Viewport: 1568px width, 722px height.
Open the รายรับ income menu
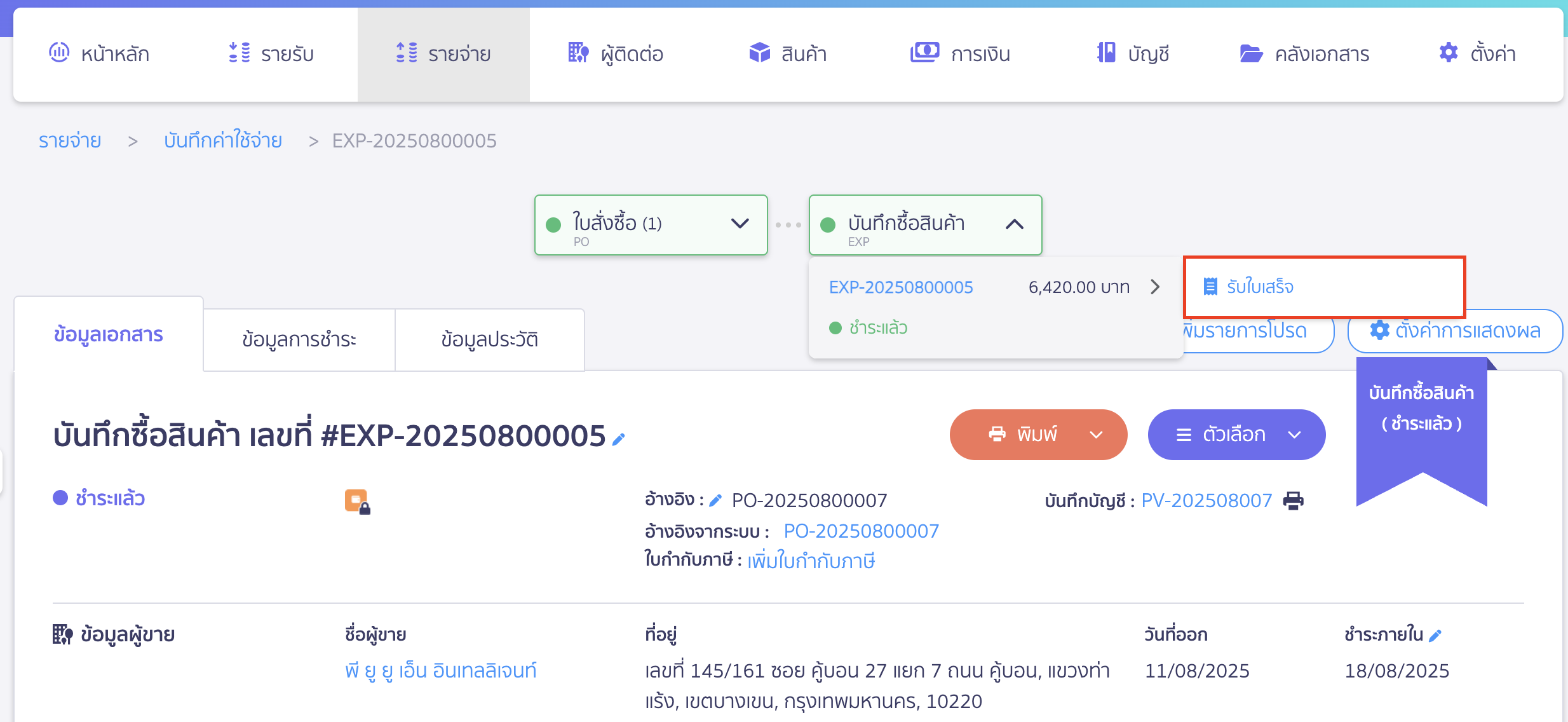pos(271,54)
